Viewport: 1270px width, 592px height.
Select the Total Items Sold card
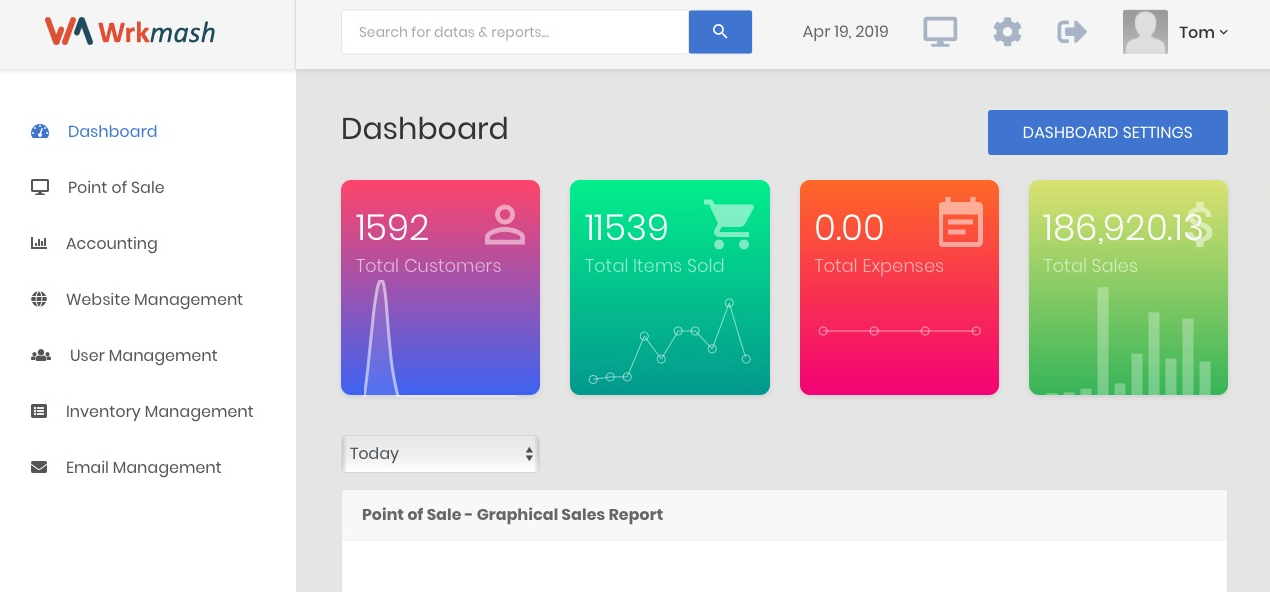tap(669, 287)
